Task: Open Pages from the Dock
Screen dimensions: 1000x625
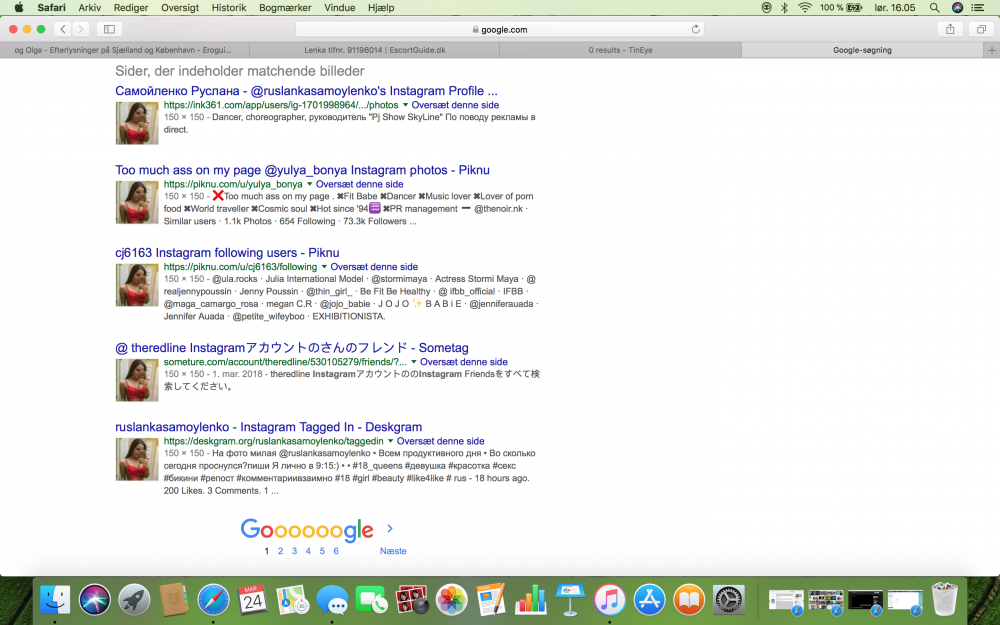Action: click(491, 600)
